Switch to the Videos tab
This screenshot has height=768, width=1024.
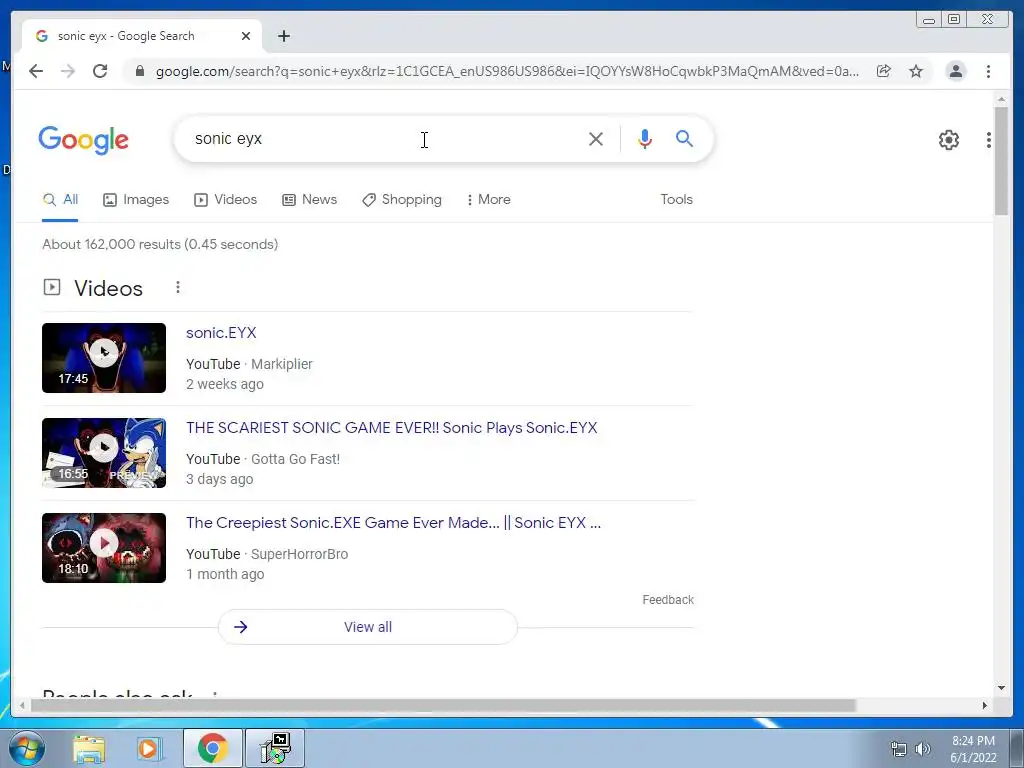pyautogui.click(x=225, y=200)
